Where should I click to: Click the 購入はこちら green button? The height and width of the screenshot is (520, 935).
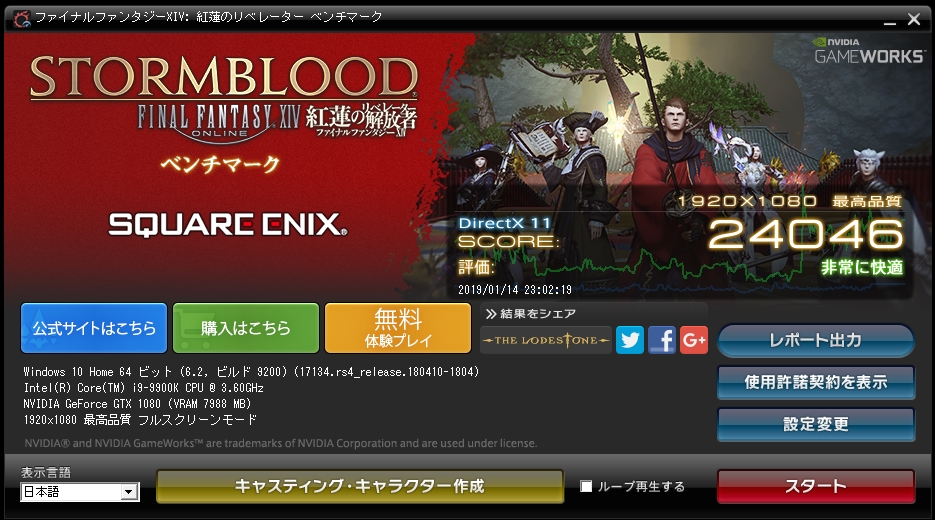pyautogui.click(x=246, y=328)
